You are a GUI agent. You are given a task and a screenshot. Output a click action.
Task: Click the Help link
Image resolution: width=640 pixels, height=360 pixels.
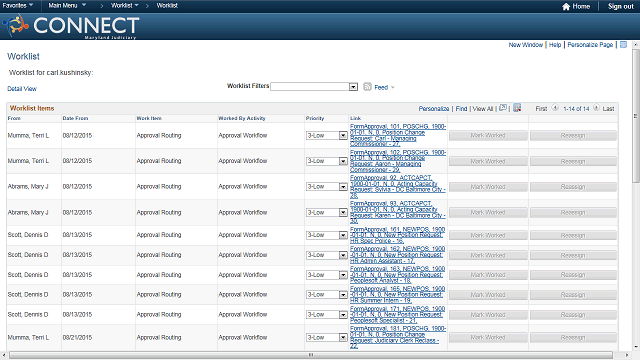(555, 44)
